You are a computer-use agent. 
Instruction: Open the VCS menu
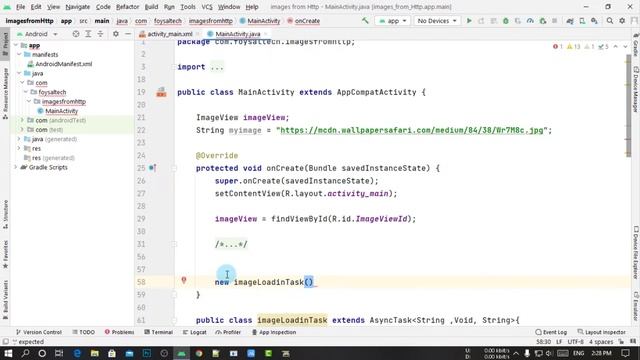pos(207,7)
